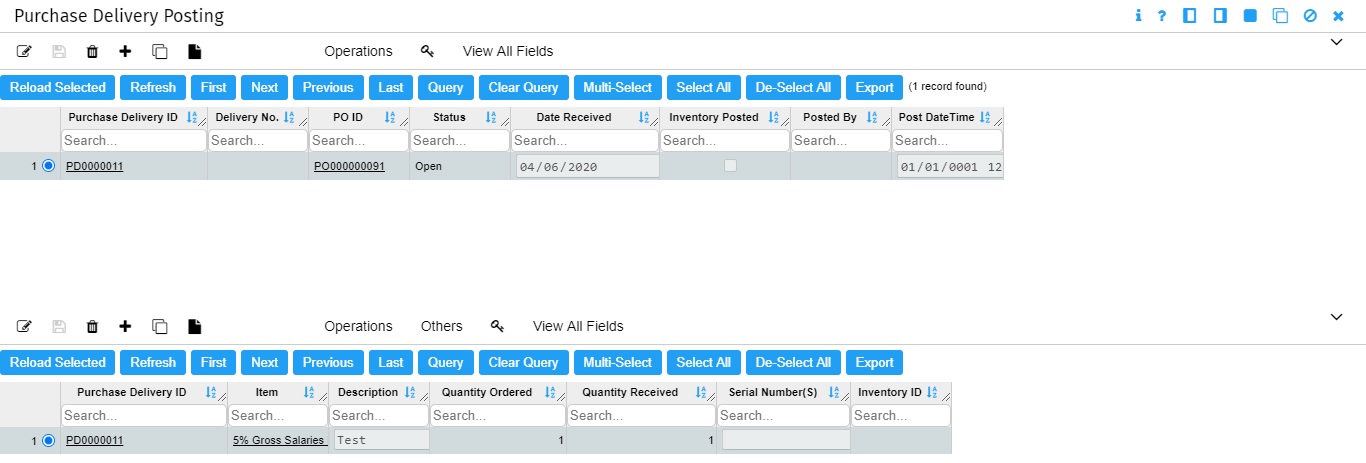Image resolution: width=1366 pixels, height=463 pixels.
Task: Open the top Operations menu
Action: 358,51
